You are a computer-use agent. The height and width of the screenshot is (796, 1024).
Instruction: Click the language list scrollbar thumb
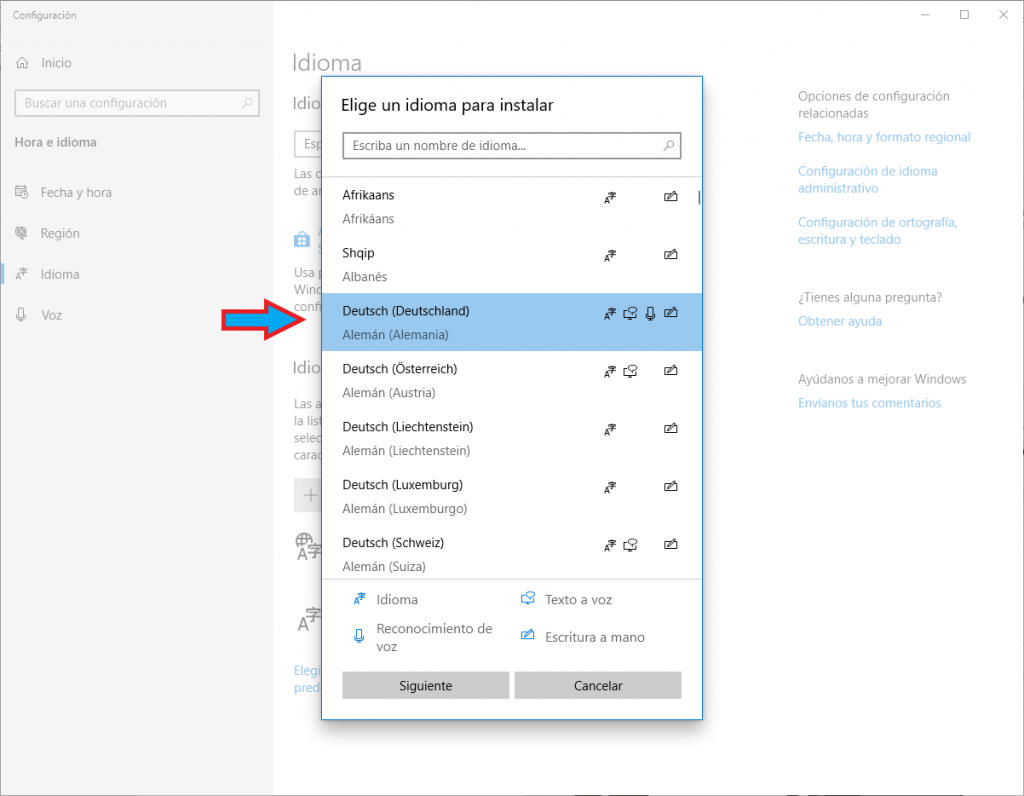tap(699, 197)
